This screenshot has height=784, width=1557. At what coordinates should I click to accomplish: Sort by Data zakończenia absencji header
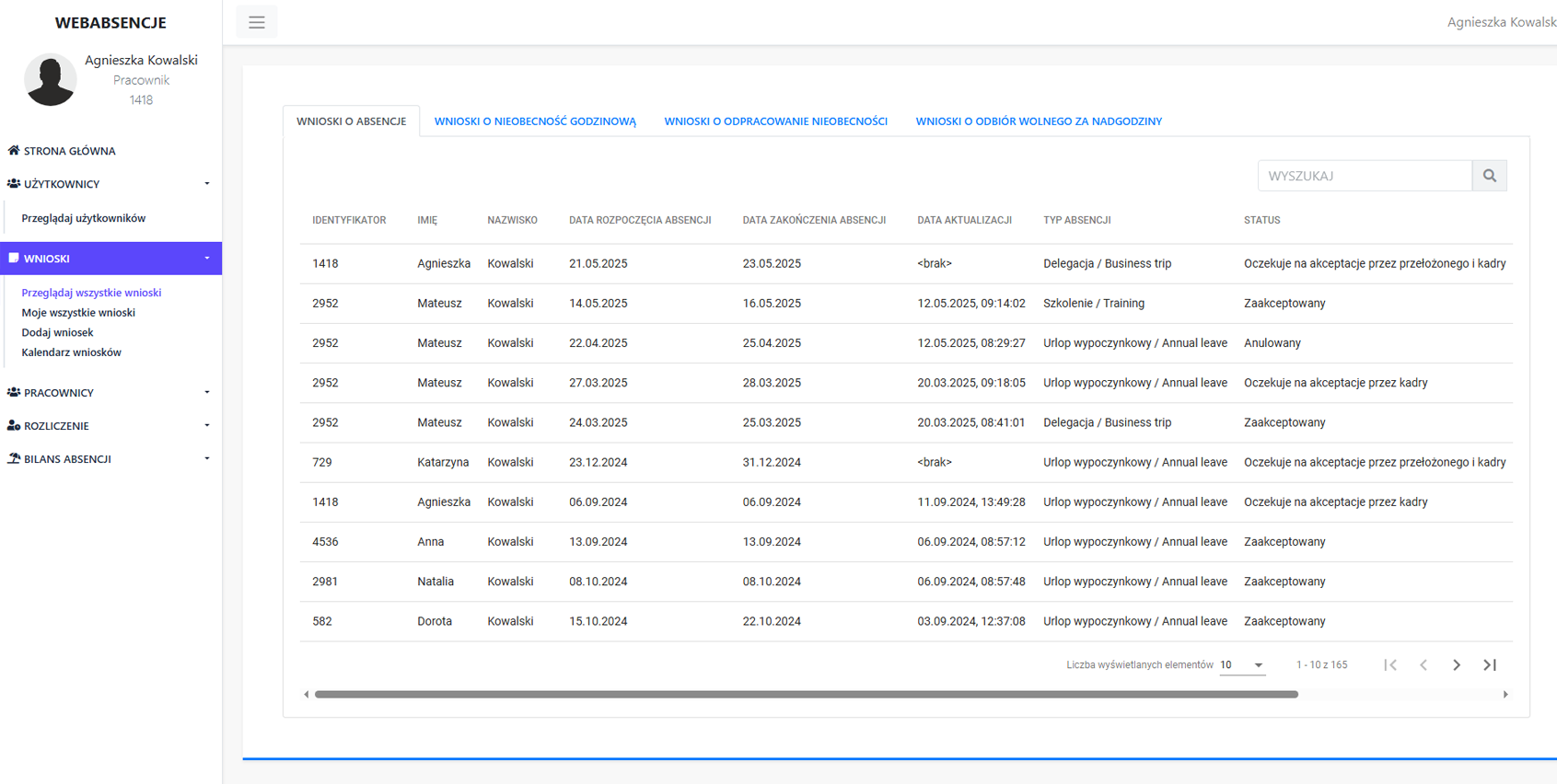coord(814,221)
